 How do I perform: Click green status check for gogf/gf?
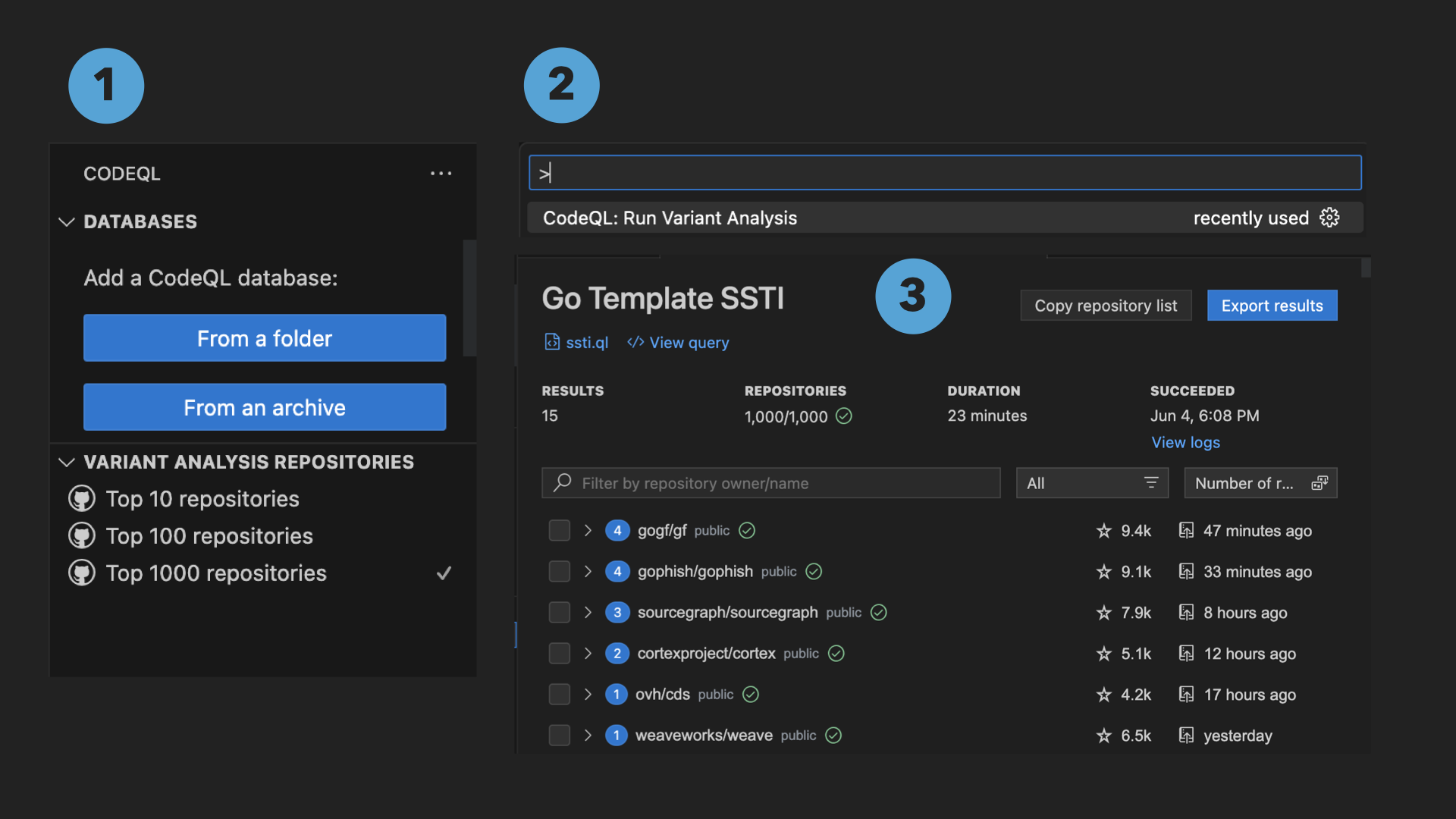point(747,530)
